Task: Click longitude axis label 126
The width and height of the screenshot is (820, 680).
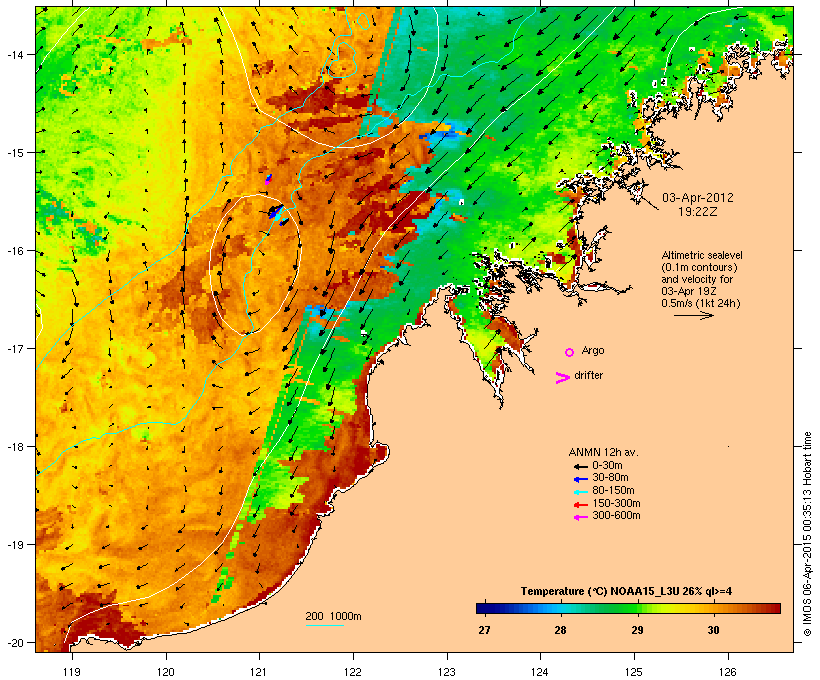Action: pos(727,672)
